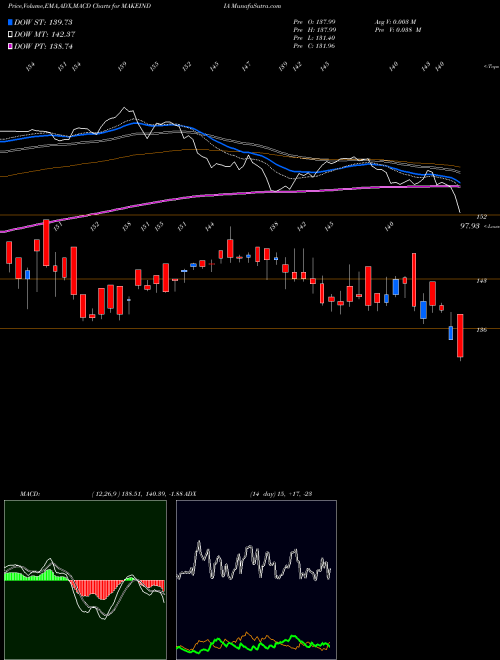Click the '<Tops' label at right edge
The width and height of the screenshot is (500, 660).
click(x=491, y=67)
